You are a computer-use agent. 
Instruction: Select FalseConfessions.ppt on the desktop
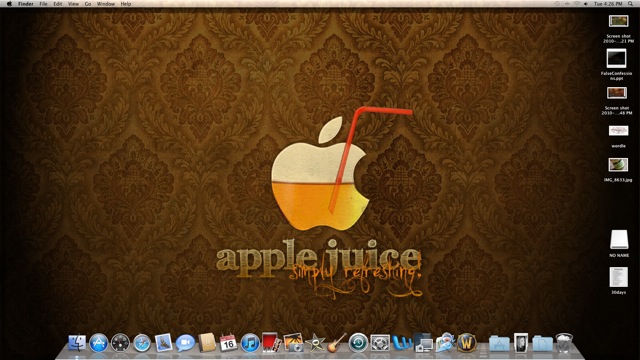[x=616, y=58]
